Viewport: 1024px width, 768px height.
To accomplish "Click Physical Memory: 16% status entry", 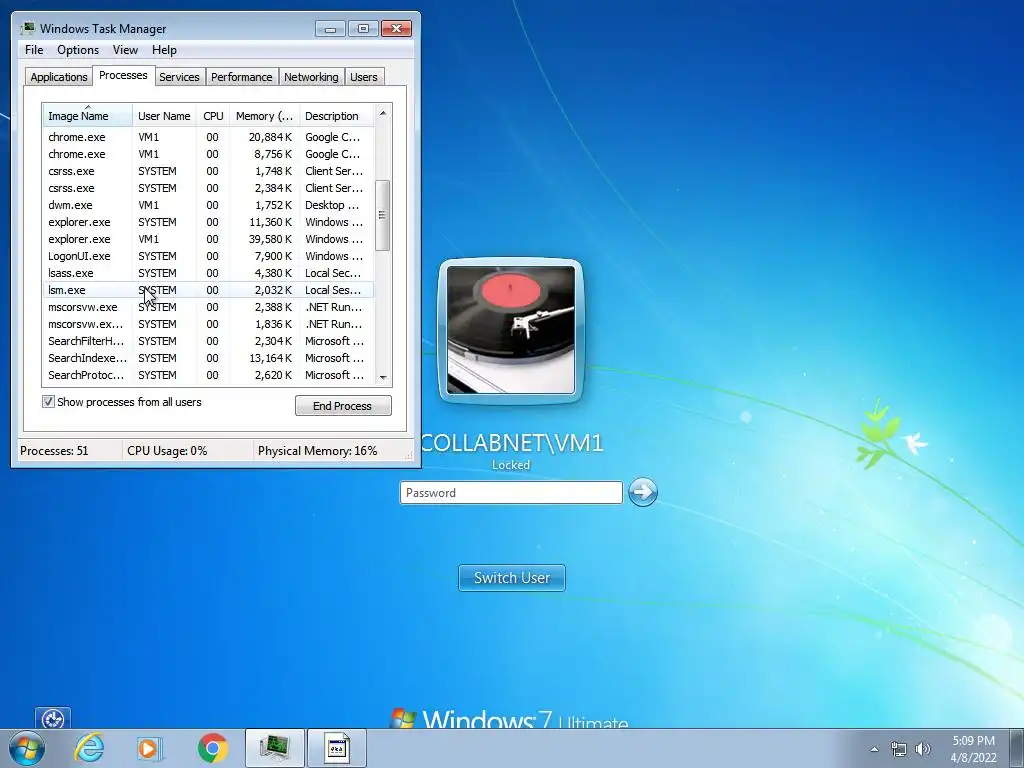I will (317, 451).
